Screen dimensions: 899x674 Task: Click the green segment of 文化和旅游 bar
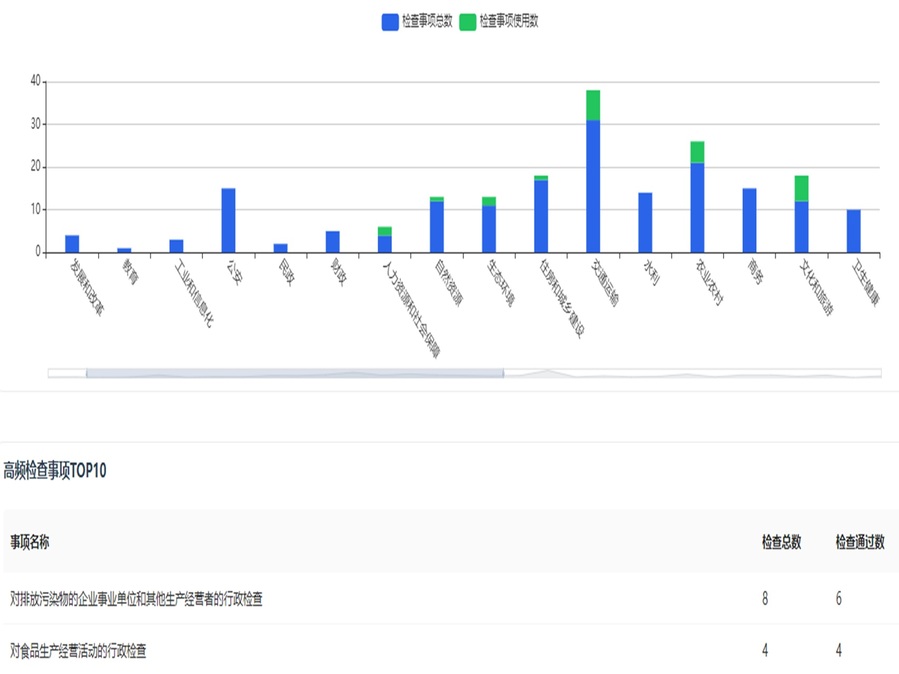tap(801, 188)
